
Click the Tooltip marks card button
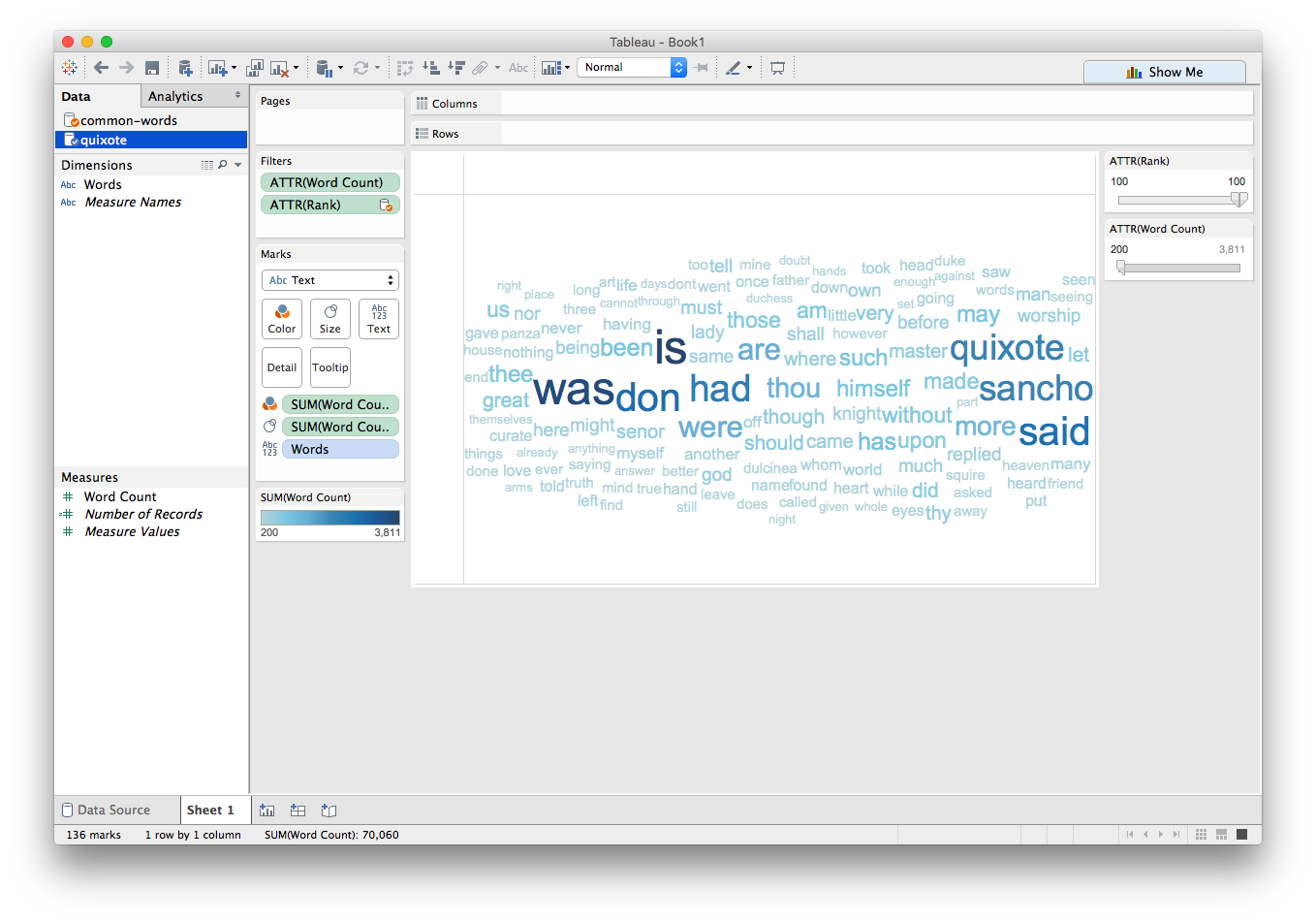tap(330, 367)
